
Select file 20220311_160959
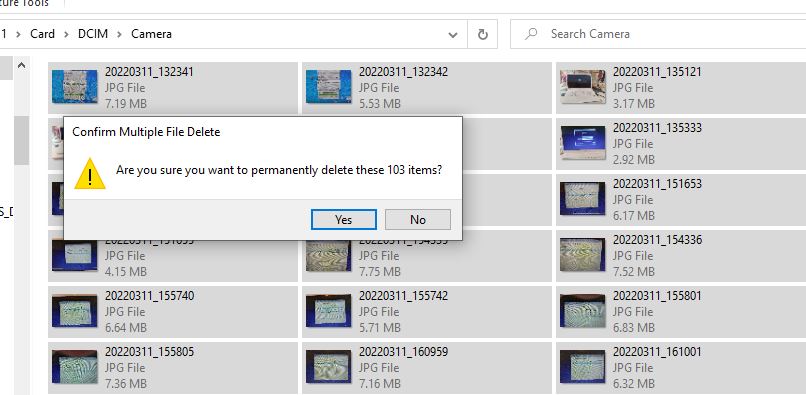(x=427, y=367)
